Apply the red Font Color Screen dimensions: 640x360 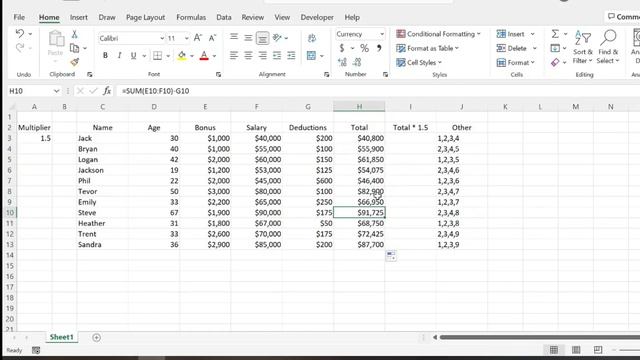click(x=204, y=56)
